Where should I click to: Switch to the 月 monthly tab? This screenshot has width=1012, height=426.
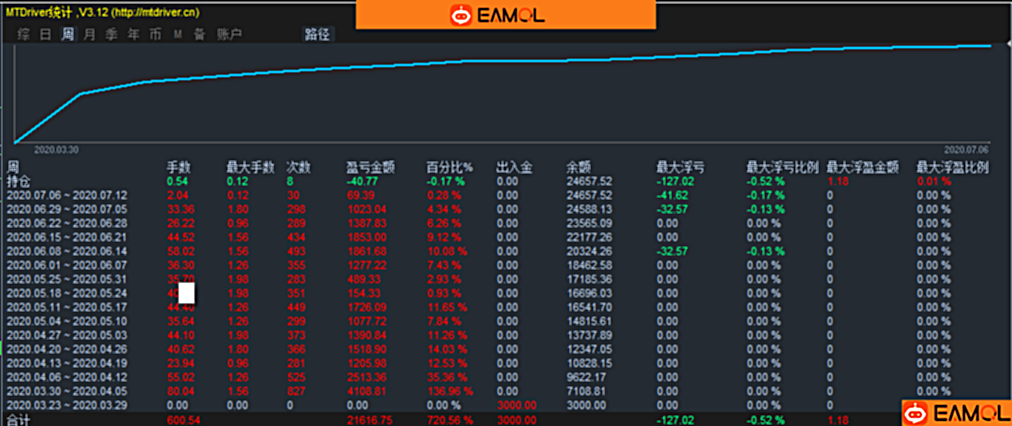click(89, 34)
